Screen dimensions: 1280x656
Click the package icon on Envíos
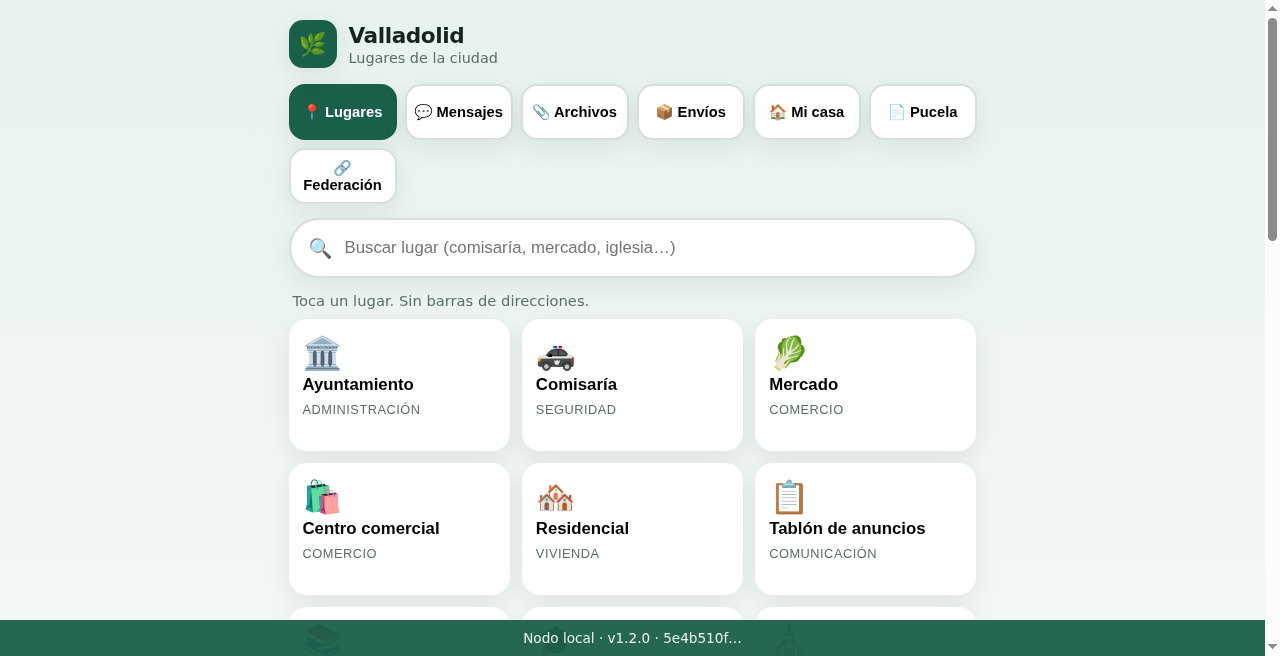664,112
